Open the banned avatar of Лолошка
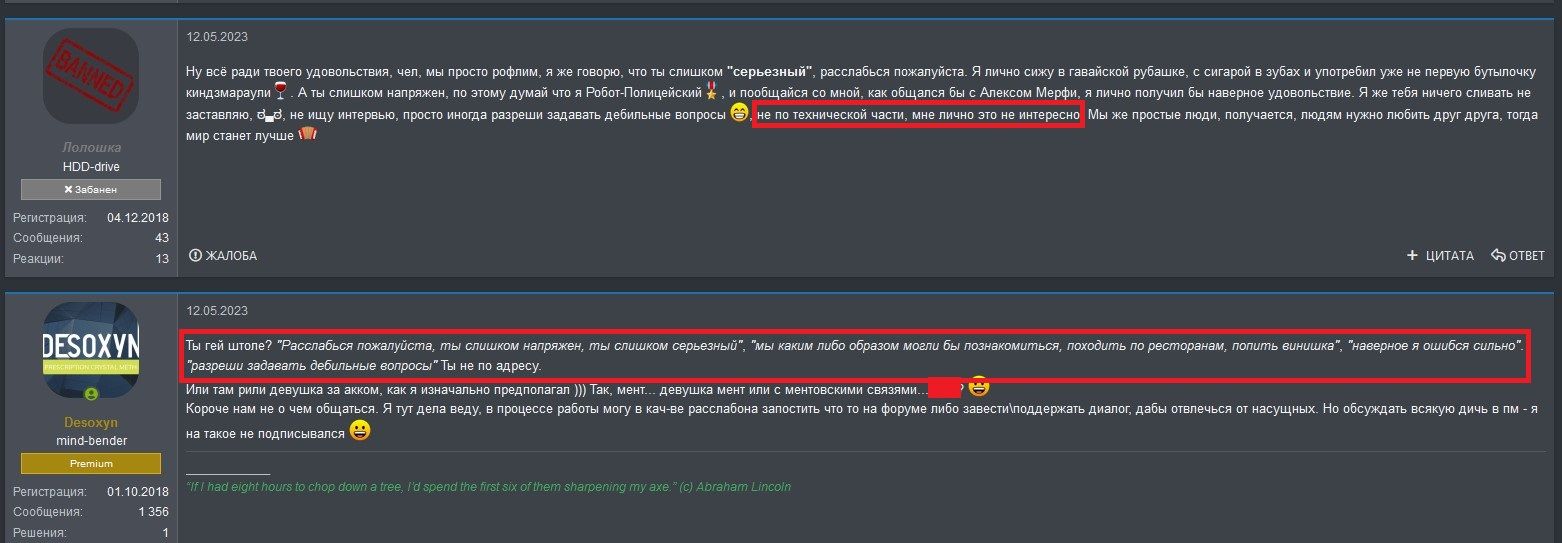This screenshot has width=1562, height=543. pos(91,76)
